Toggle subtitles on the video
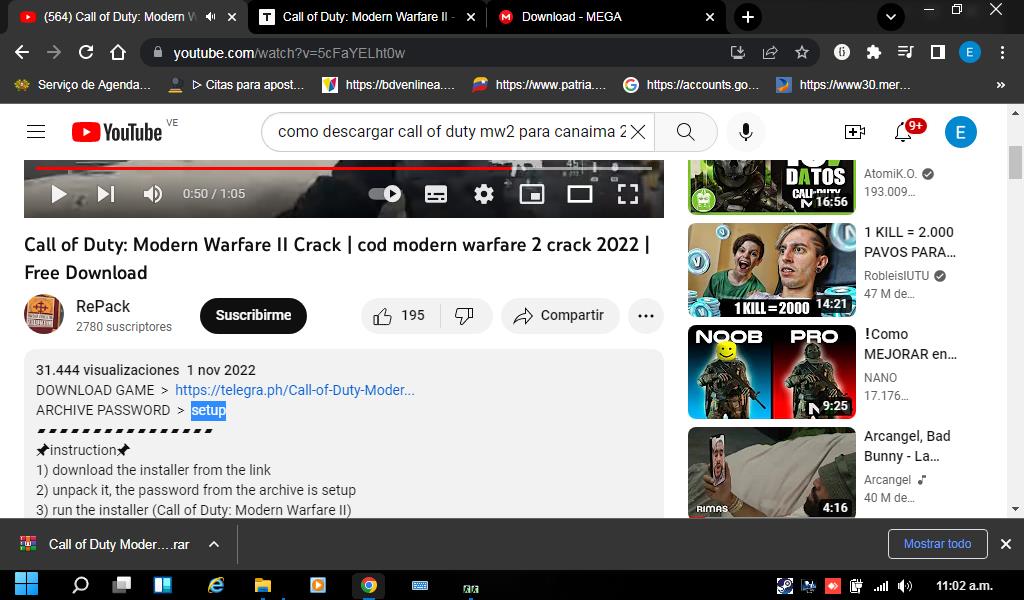Screen dimensions: 1024x600 436,194
